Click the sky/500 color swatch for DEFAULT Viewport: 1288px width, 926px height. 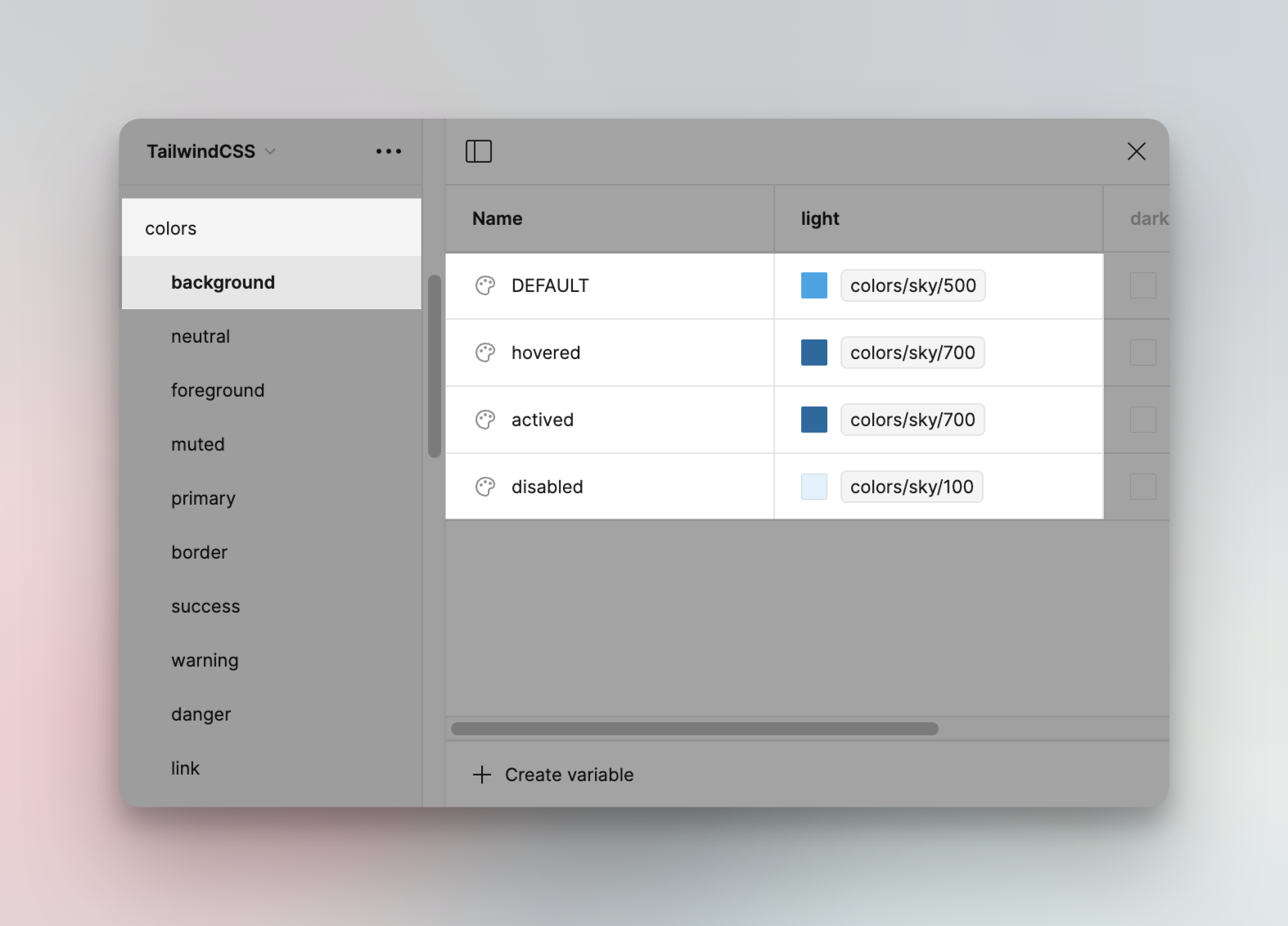(814, 285)
